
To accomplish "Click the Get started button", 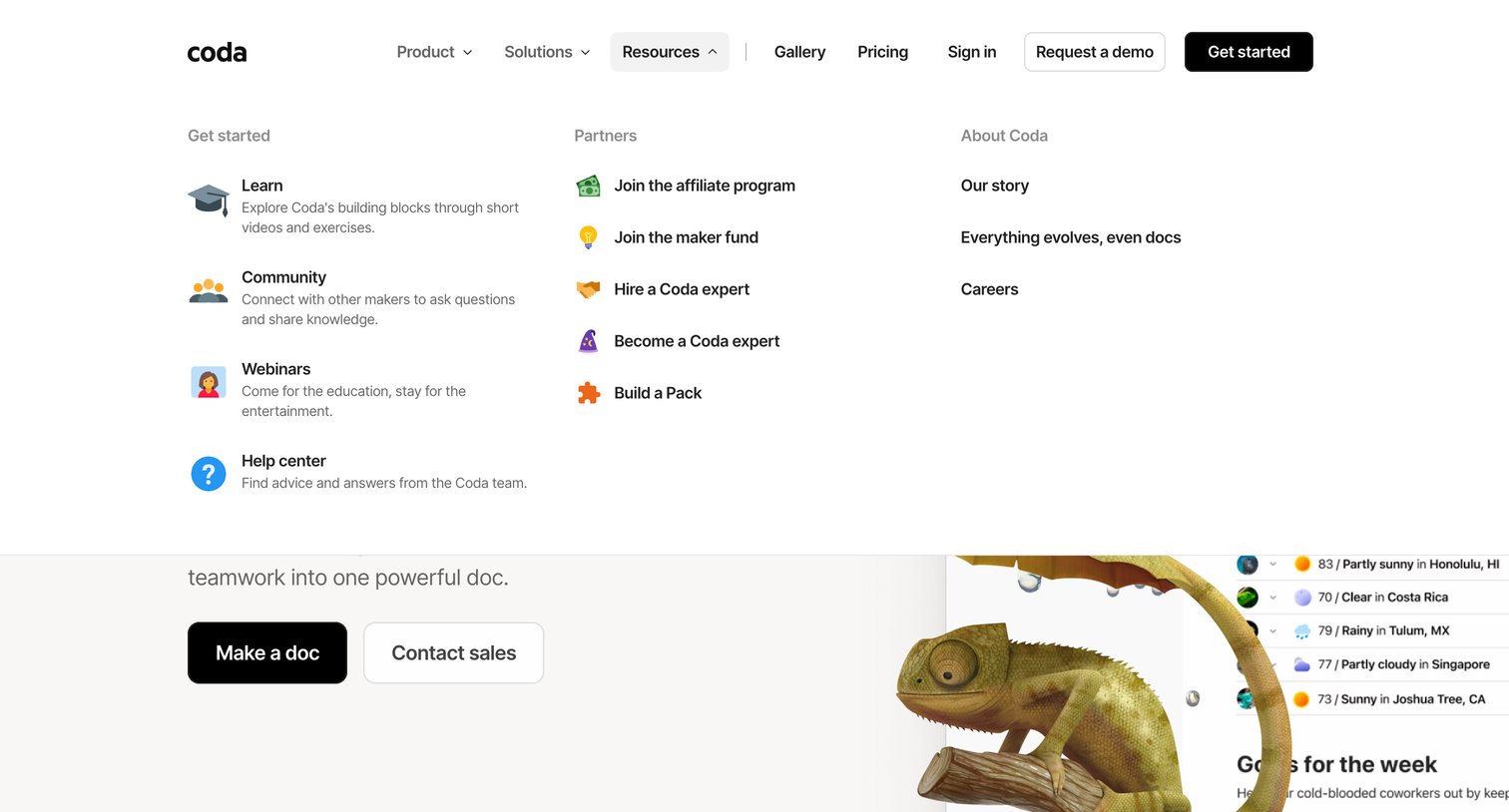I will (1249, 52).
